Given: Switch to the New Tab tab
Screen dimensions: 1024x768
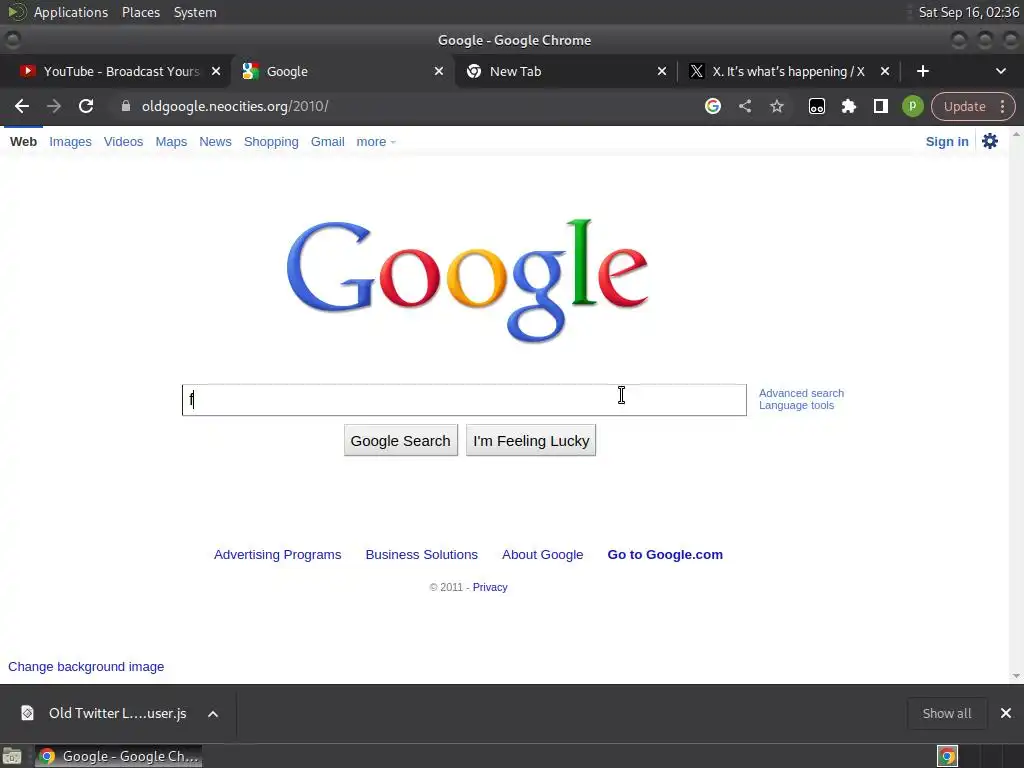Looking at the screenshot, I should [566, 71].
